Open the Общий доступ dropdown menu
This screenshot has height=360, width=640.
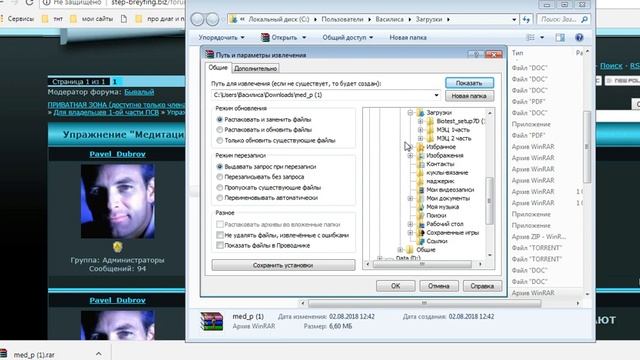click(348, 38)
